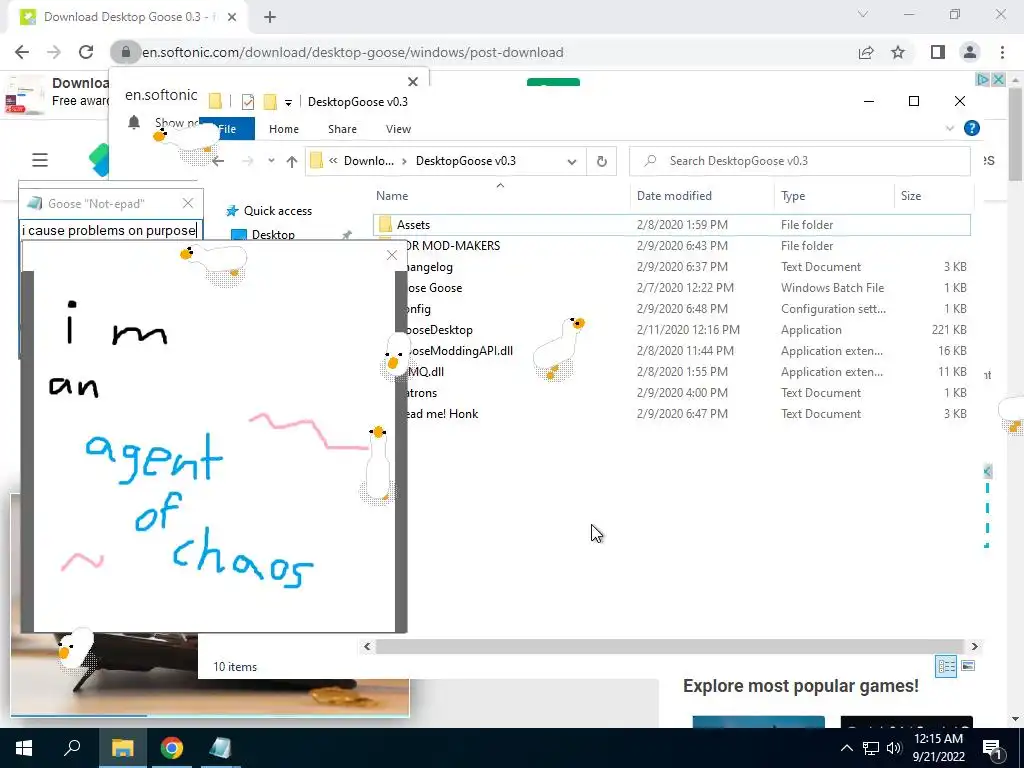The image size is (1024, 768).
Task: Bookmark this page with the star
Action: tap(898, 52)
